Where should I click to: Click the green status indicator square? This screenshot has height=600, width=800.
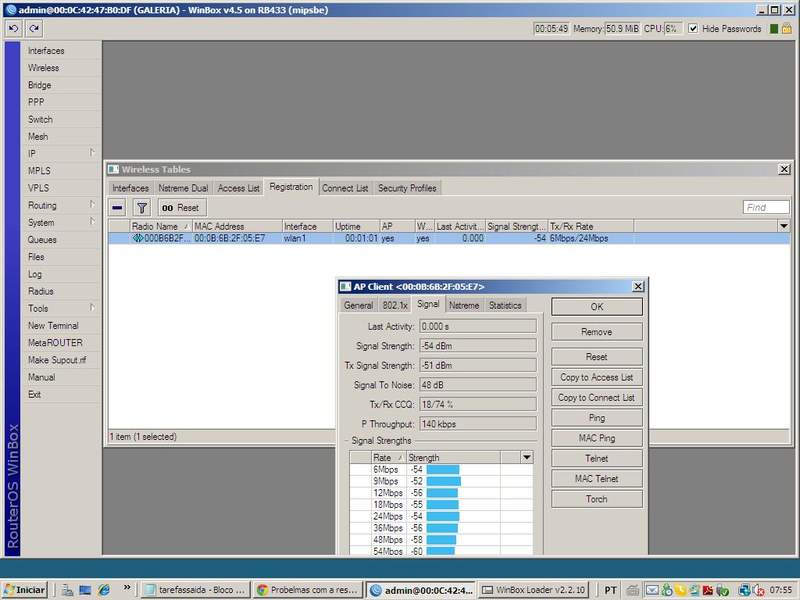(x=773, y=29)
